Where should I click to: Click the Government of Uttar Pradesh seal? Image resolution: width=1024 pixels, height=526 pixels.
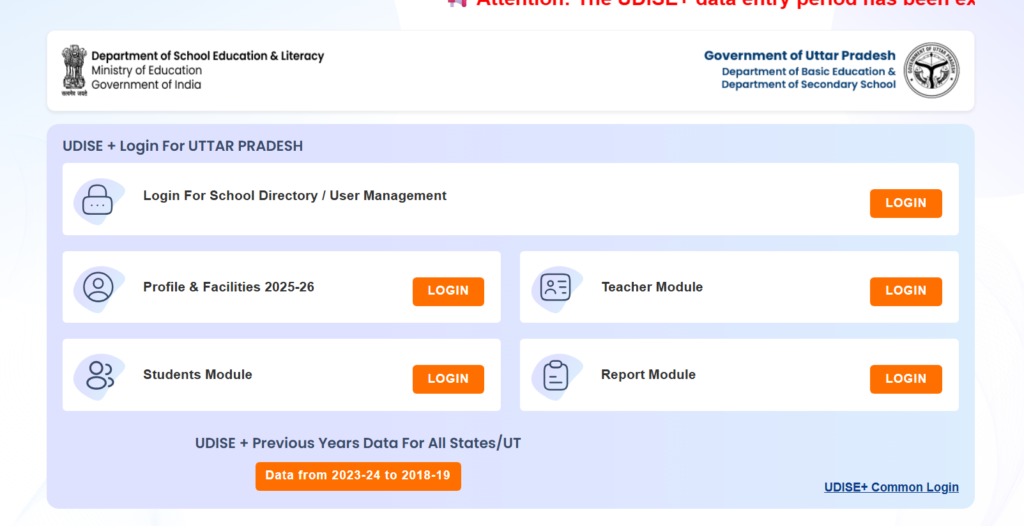(x=931, y=71)
